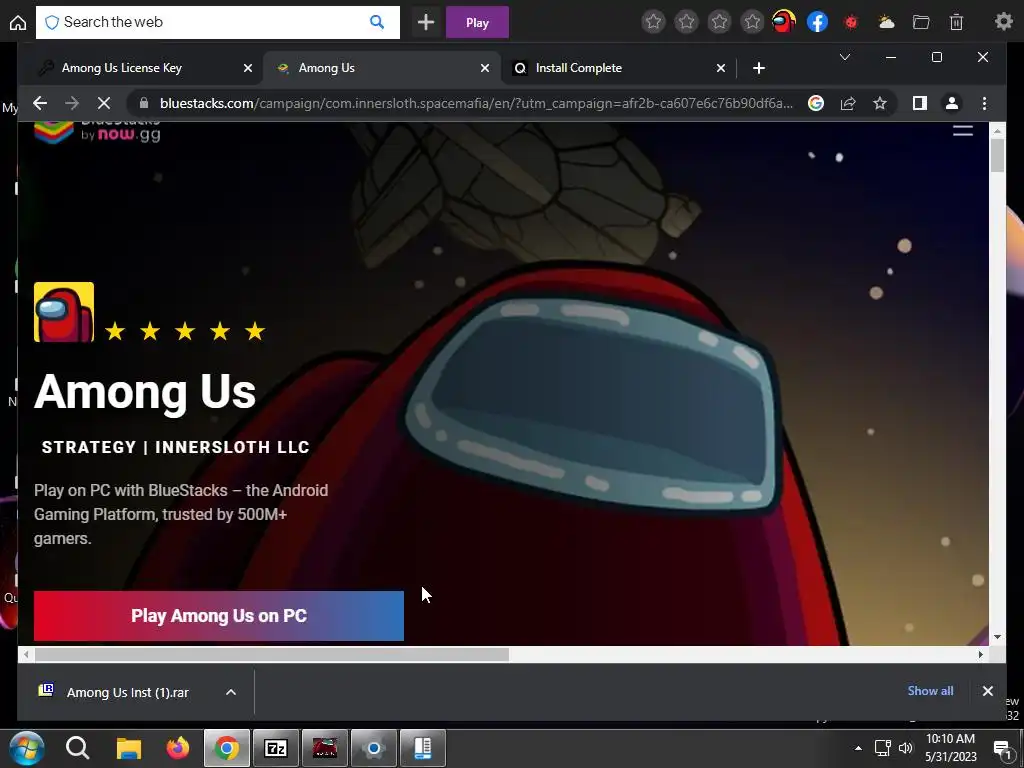View site info padlock icon

[144, 103]
